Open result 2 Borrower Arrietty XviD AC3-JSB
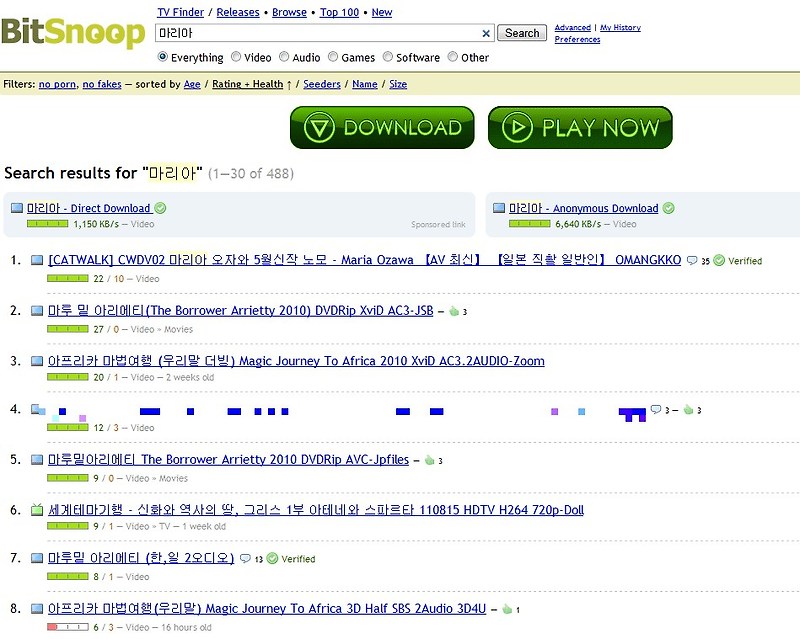The image size is (800, 639). click(240, 310)
